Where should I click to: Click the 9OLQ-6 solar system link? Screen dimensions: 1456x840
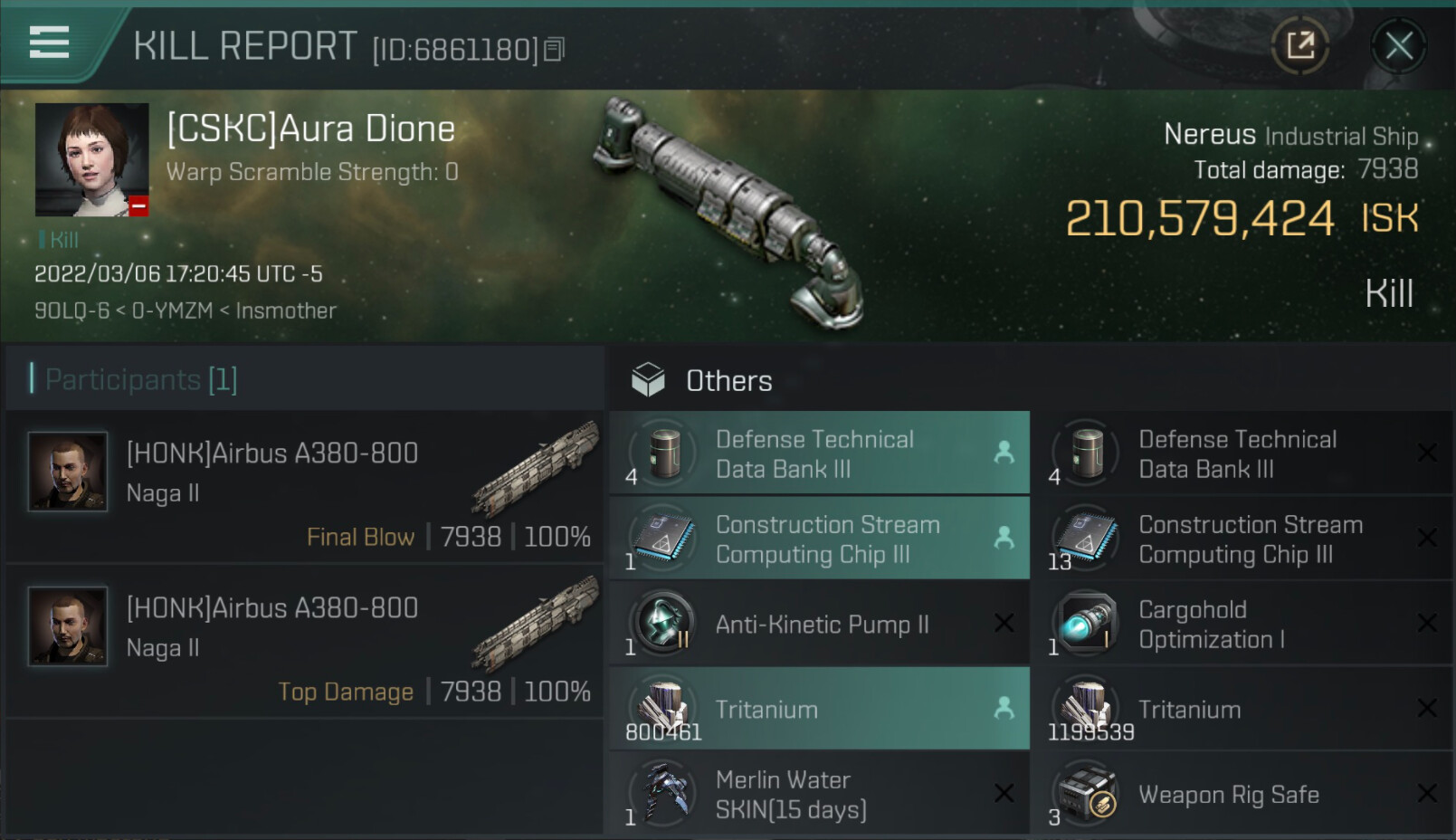tap(71, 311)
